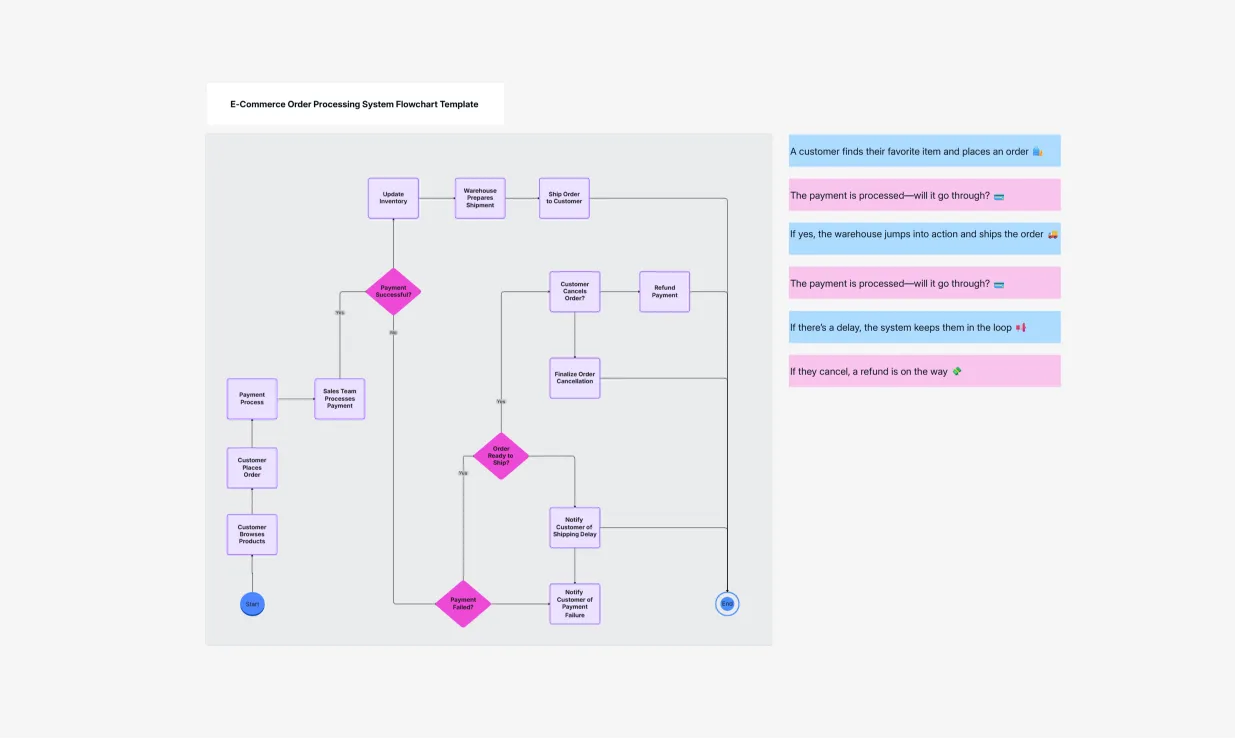Select the Notify Customer of Shipping Delay box
The width and height of the screenshot is (1235, 739).
pos(575,527)
